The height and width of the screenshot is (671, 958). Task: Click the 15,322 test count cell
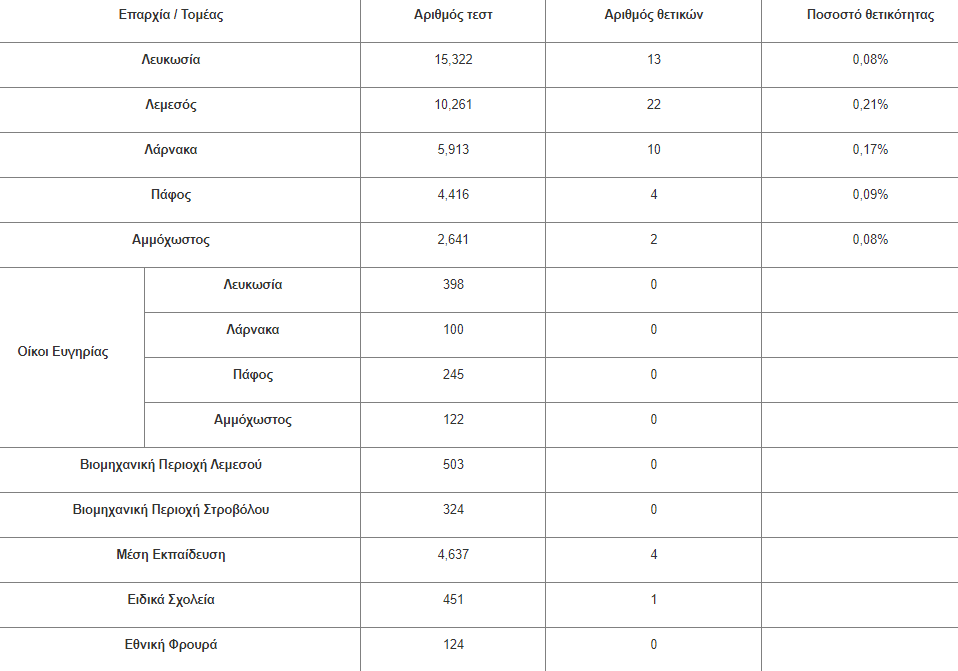pos(453,60)
